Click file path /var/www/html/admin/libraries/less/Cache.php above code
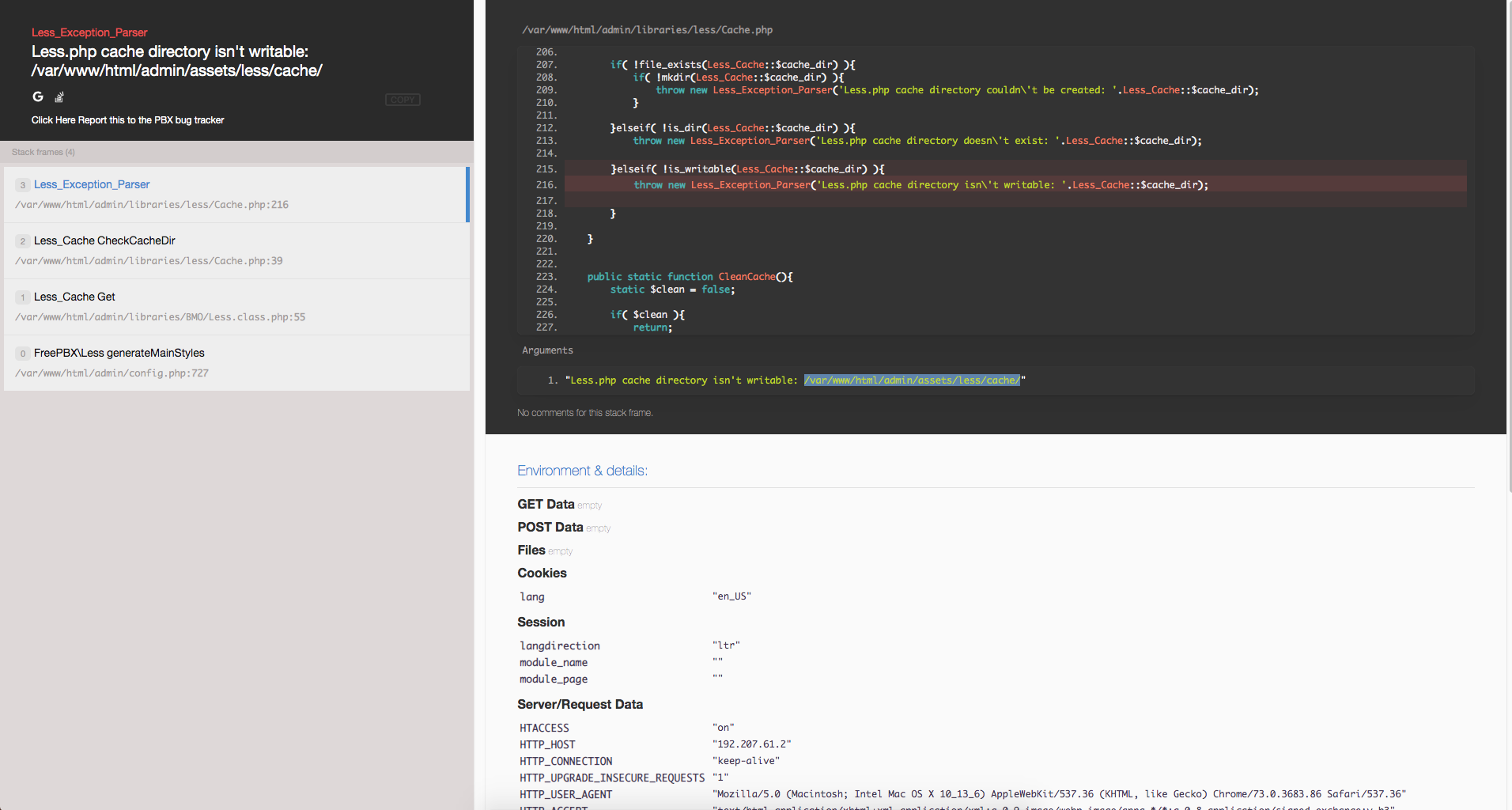This screenshot has height=810, width=1512. click(x=648, y=30)
